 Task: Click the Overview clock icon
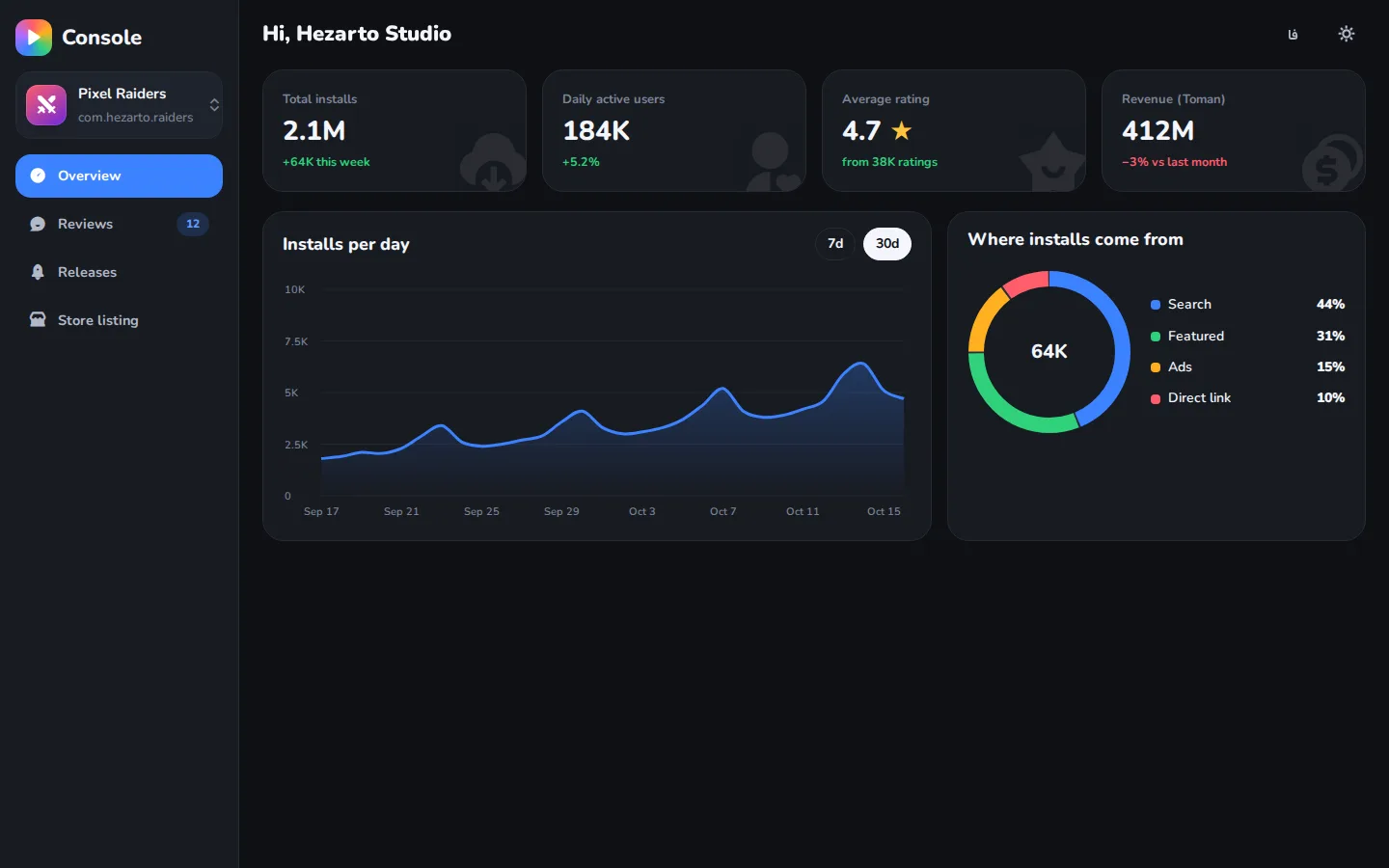[38, 176]
